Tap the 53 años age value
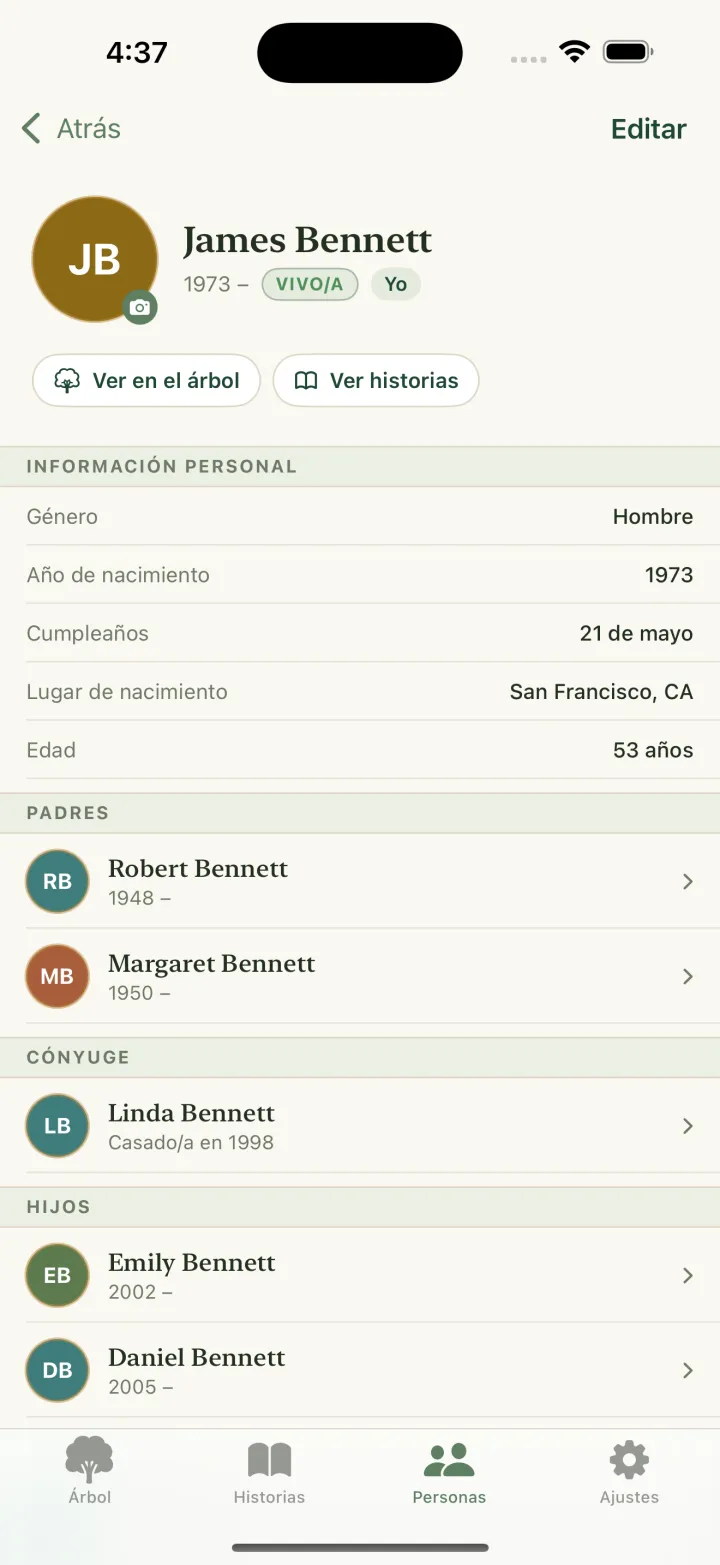Image resolution: width=720 pixels, height=1565 pixels. tap(653, 750)
